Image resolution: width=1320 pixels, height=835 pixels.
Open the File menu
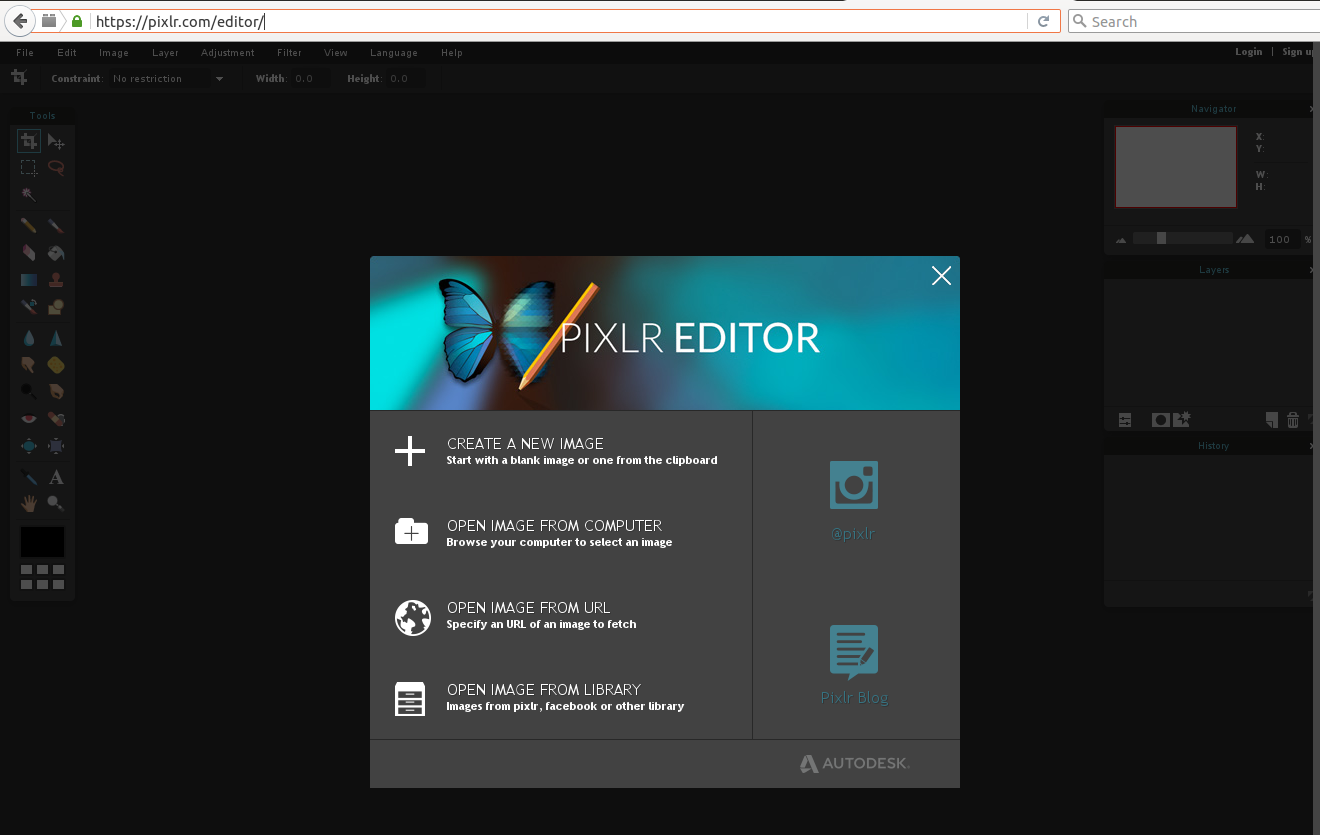point(25,53)
